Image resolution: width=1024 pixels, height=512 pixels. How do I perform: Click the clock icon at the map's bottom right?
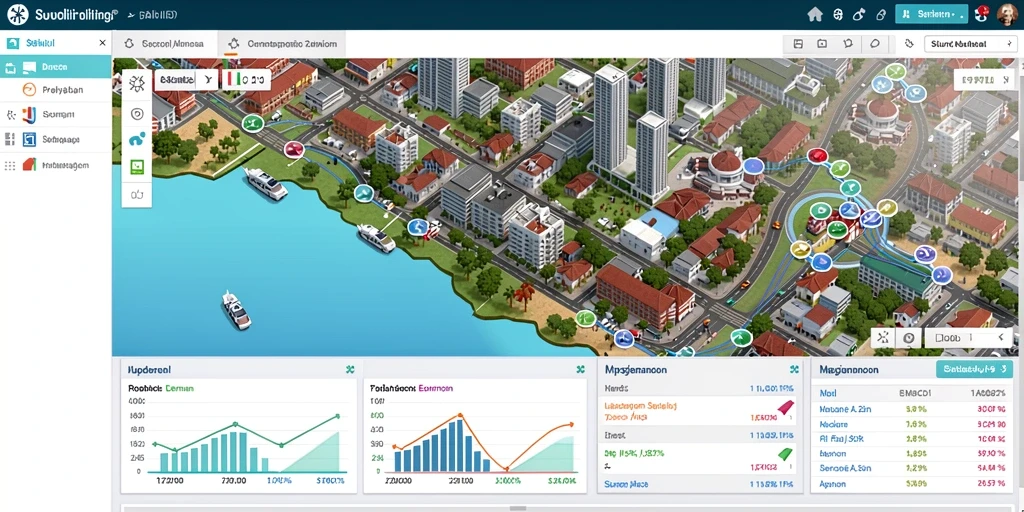908,338
